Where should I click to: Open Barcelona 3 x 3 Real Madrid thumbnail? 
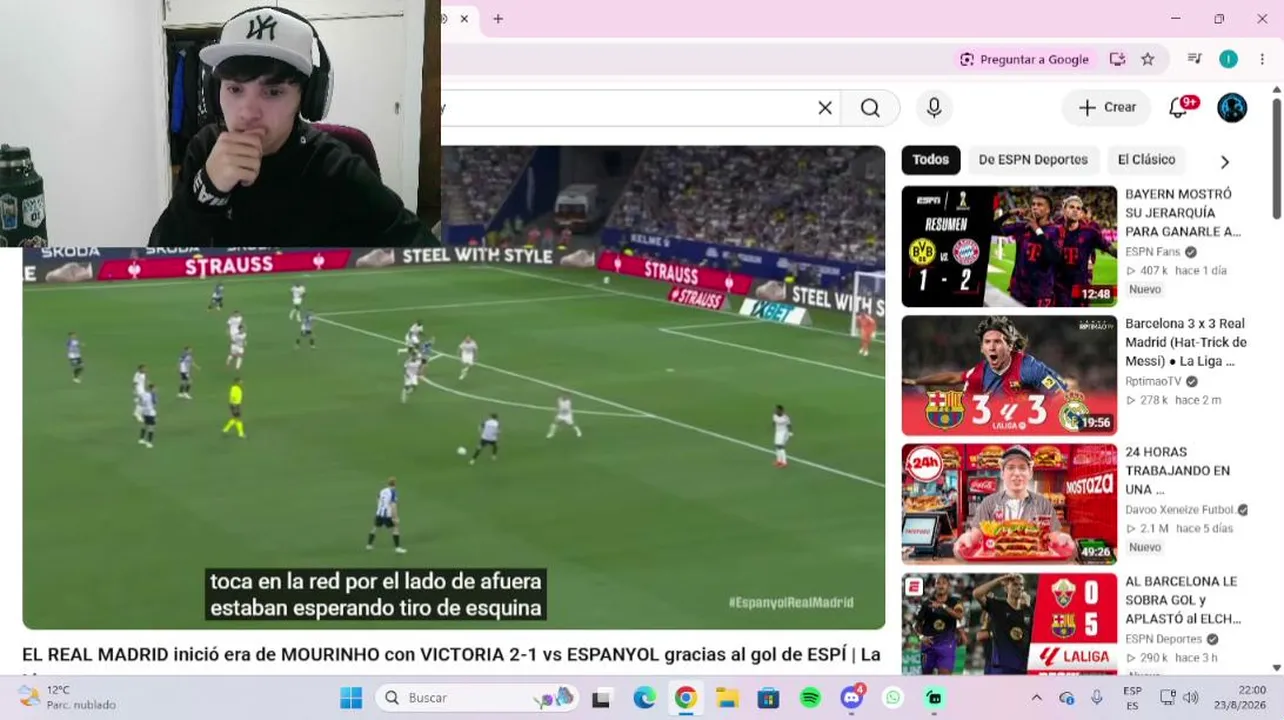pyautogui.click(x=1009, y=376)
